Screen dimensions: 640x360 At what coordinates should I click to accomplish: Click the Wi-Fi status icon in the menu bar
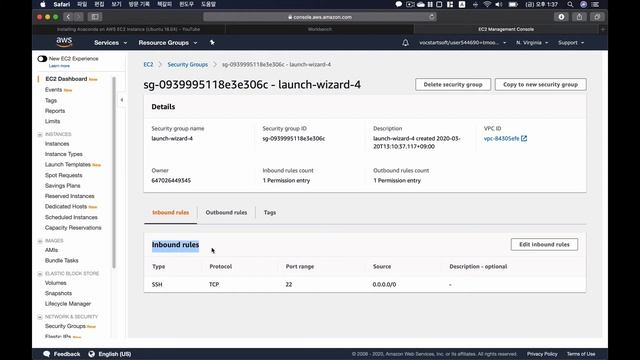point(487,4)
